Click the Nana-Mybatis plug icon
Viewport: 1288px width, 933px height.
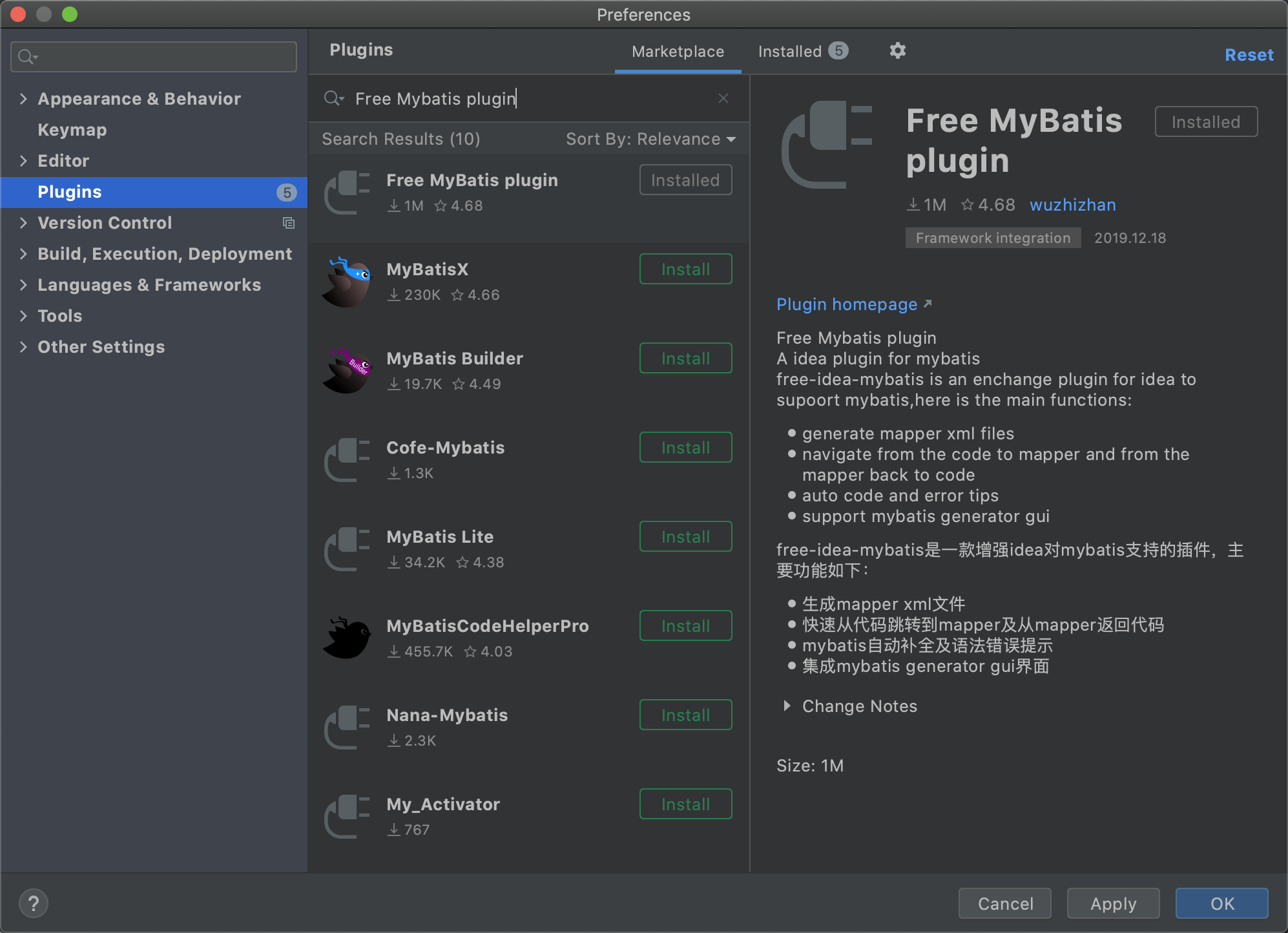tap(347, 728)
